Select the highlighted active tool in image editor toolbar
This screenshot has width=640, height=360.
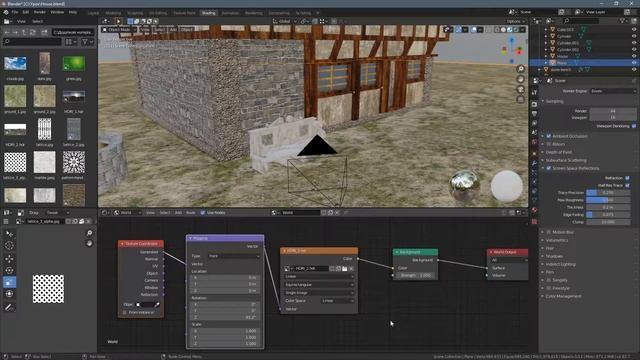point(9,282)
